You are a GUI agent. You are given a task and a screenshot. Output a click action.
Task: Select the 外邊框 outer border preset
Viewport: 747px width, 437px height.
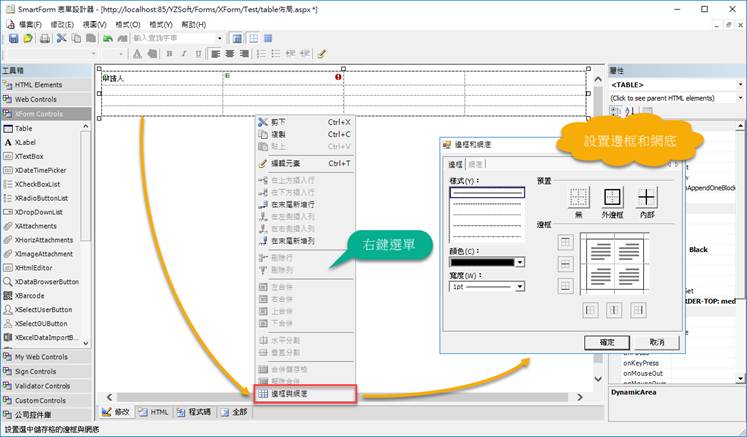(613, 197)
